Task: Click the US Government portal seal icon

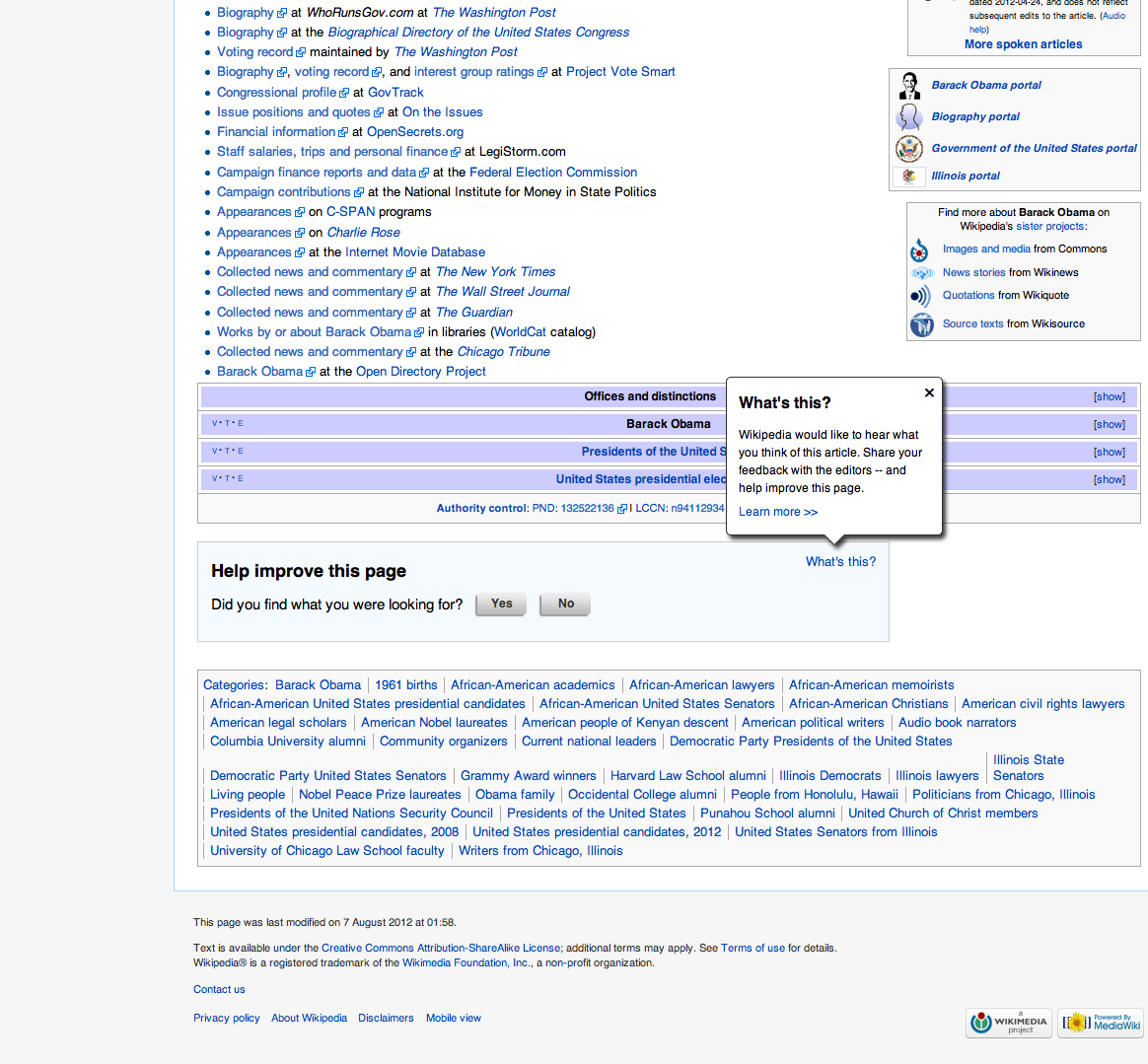Action: click(x=909, y=149)
